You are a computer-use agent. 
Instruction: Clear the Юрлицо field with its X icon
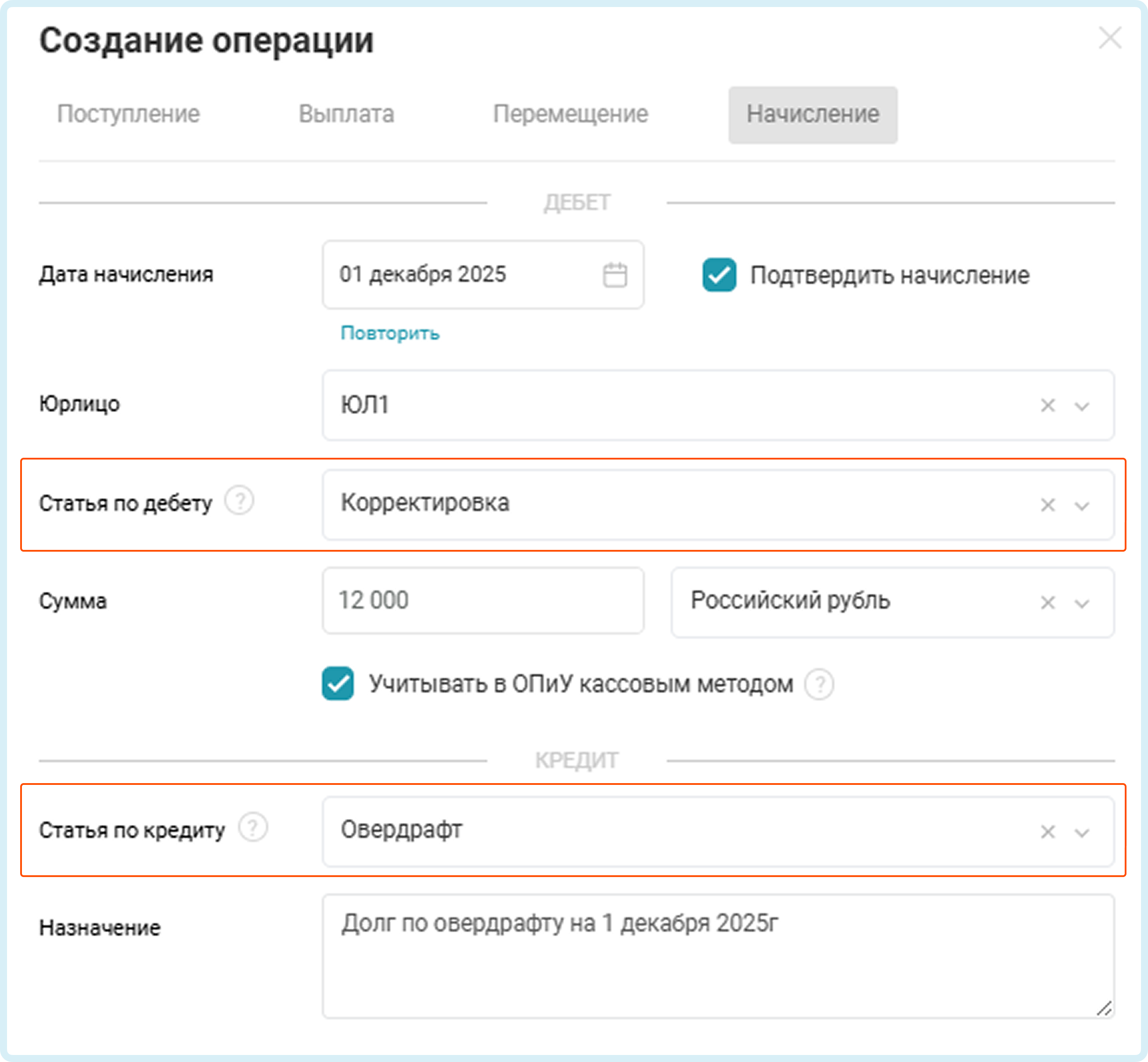tap(1048, 406)
